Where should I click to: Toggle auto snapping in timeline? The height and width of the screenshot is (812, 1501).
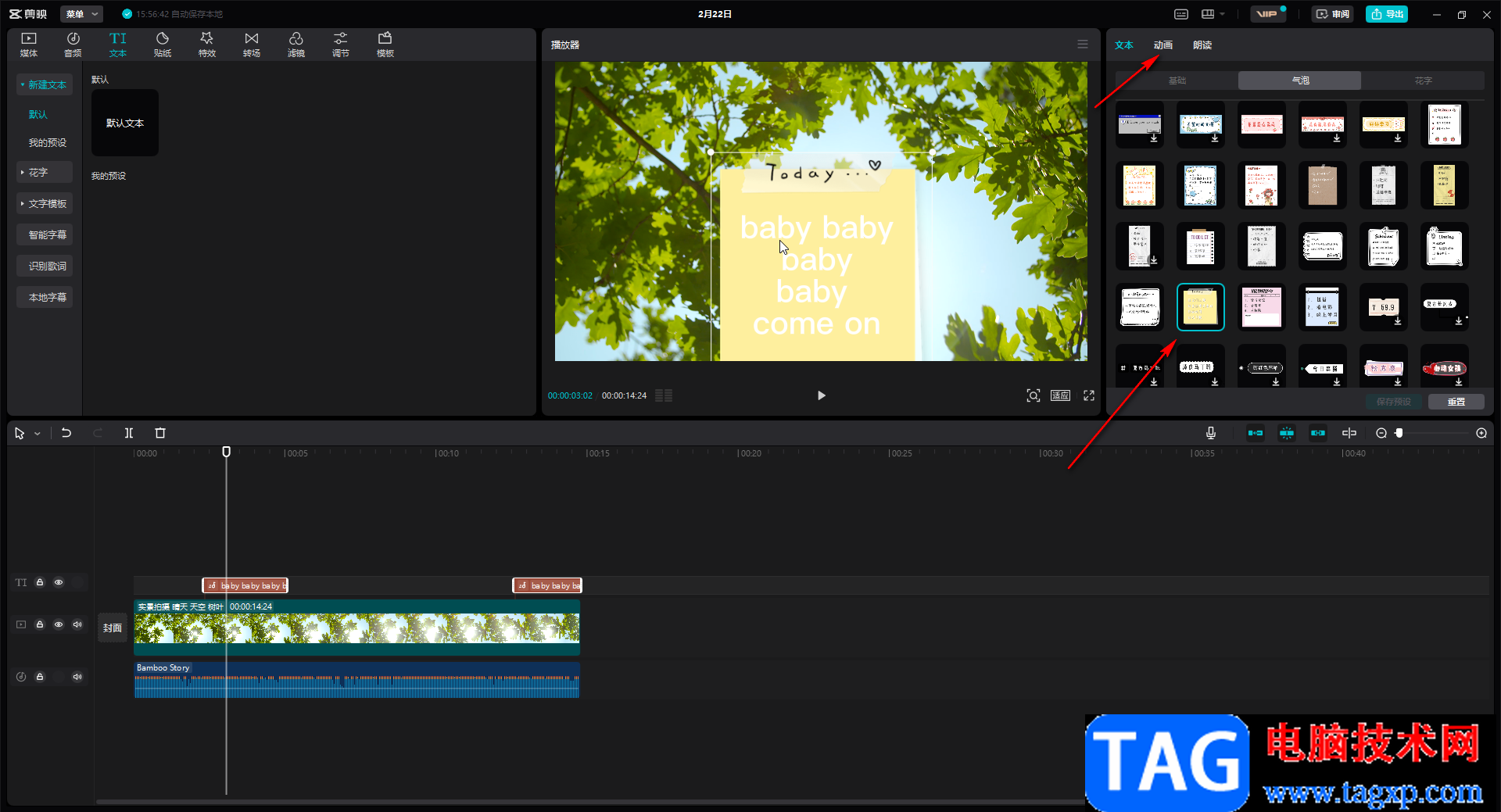coord(1287,433)
